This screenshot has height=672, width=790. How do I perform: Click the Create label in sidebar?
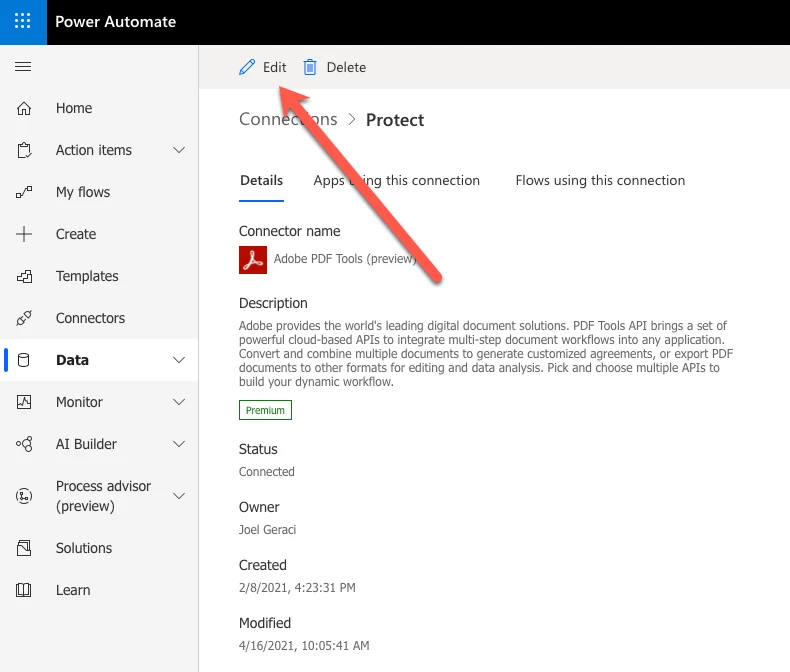point(76,234)
